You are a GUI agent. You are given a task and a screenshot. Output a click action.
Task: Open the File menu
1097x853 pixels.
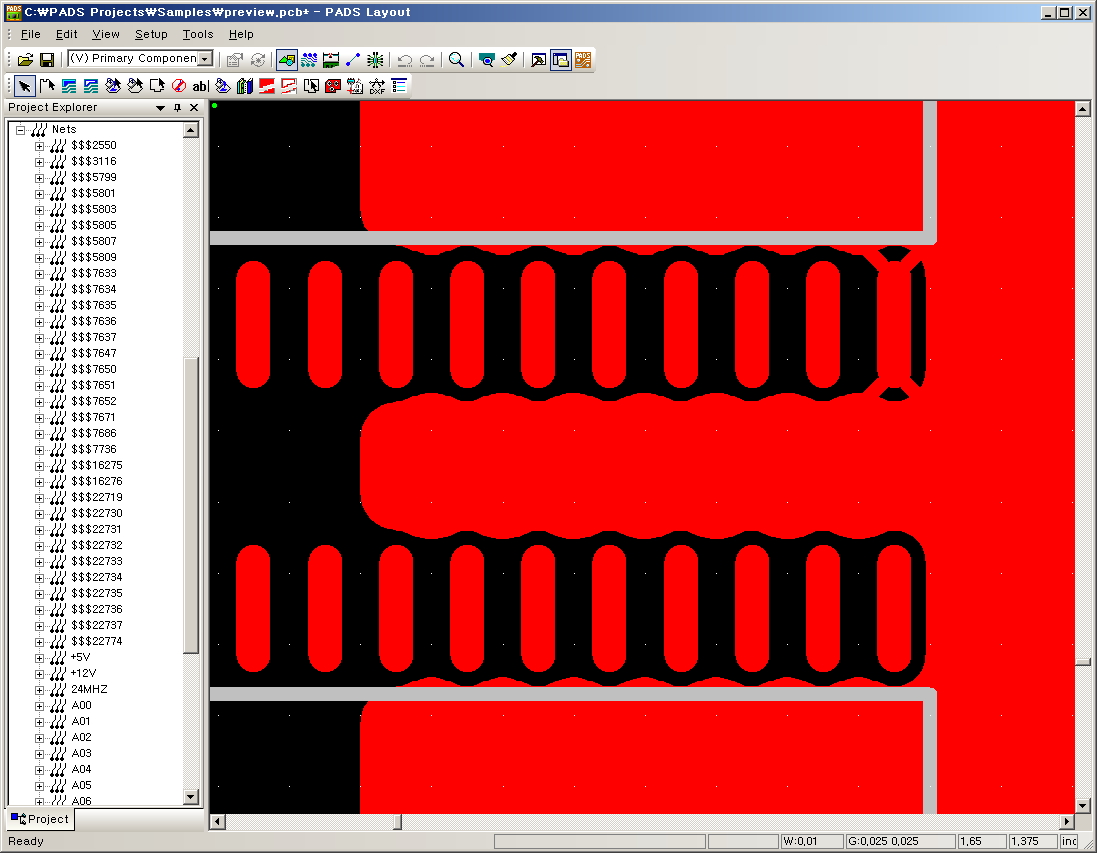tap(30, 34)
